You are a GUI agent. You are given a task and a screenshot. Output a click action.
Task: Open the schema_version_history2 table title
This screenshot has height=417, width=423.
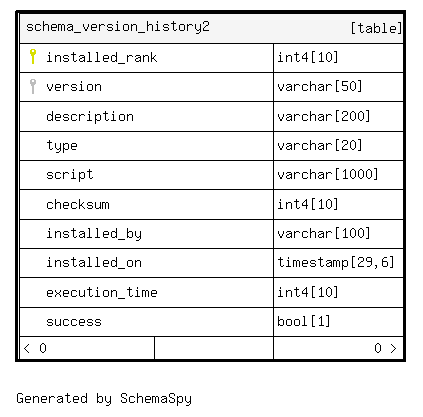click(x=118, y=27)
